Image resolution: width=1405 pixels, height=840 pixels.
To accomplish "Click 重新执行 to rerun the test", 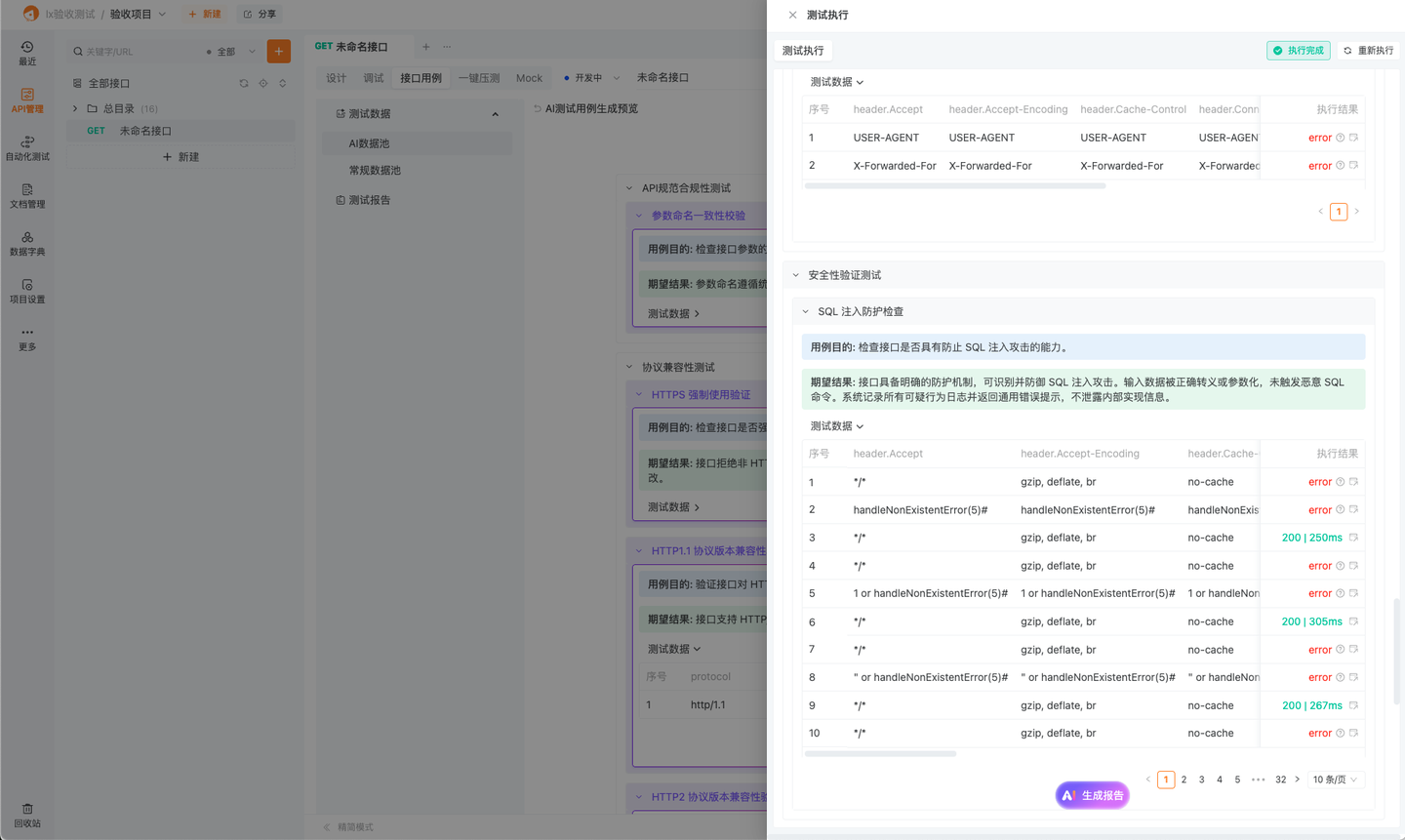I will click(1370, 49).
